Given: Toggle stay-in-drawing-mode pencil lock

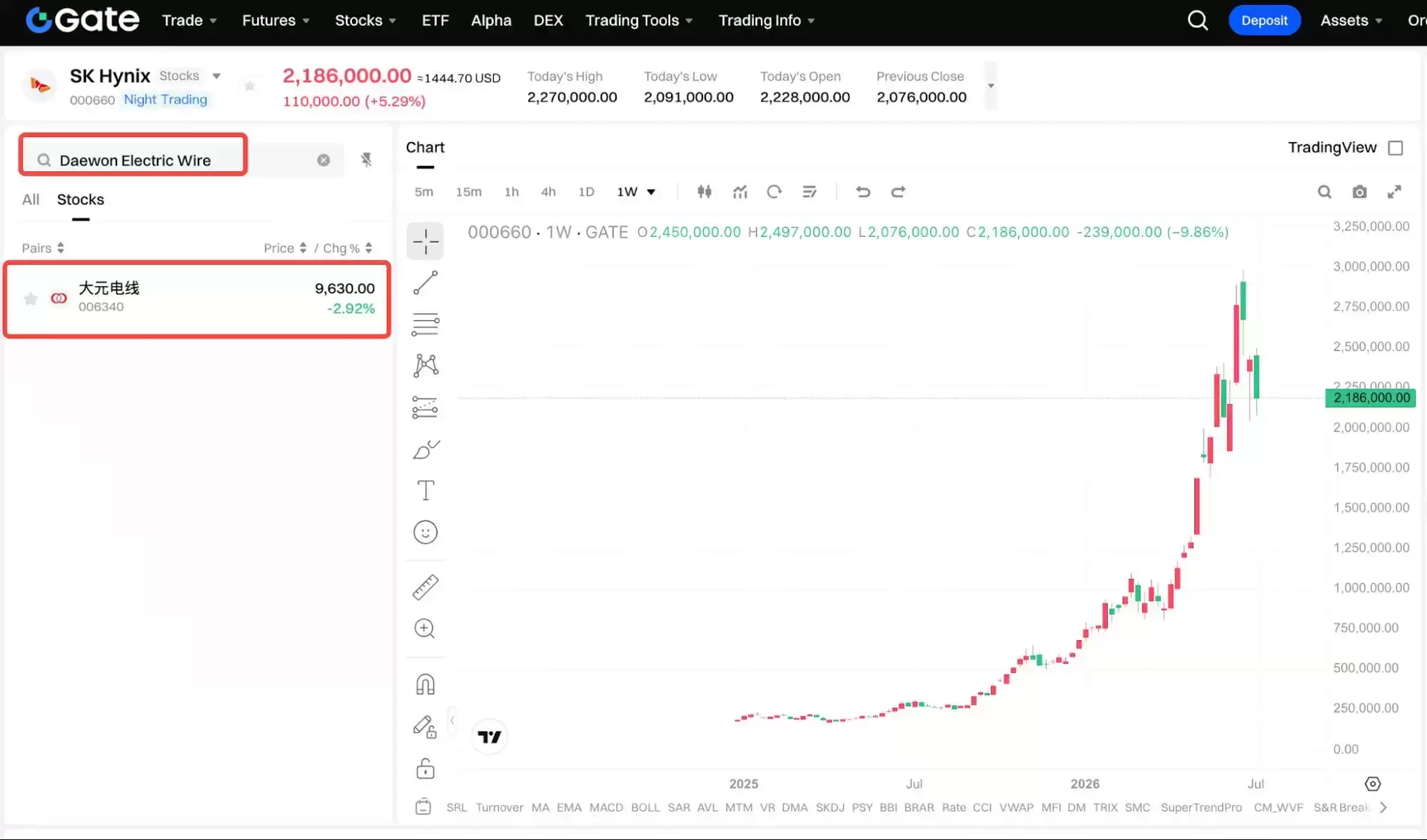Looking at the screenshot, I should tap(425, 727).
